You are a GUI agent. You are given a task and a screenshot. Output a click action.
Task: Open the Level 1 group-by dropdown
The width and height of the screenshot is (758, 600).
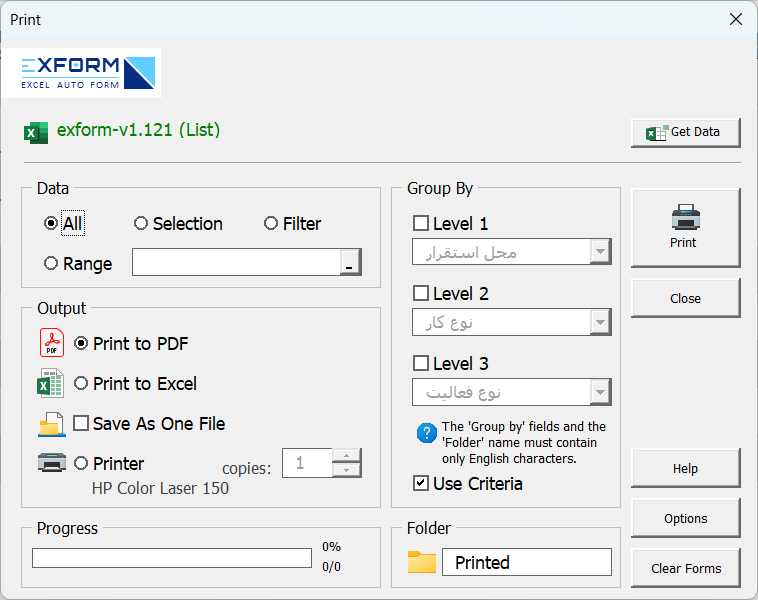tap(600, 251)
